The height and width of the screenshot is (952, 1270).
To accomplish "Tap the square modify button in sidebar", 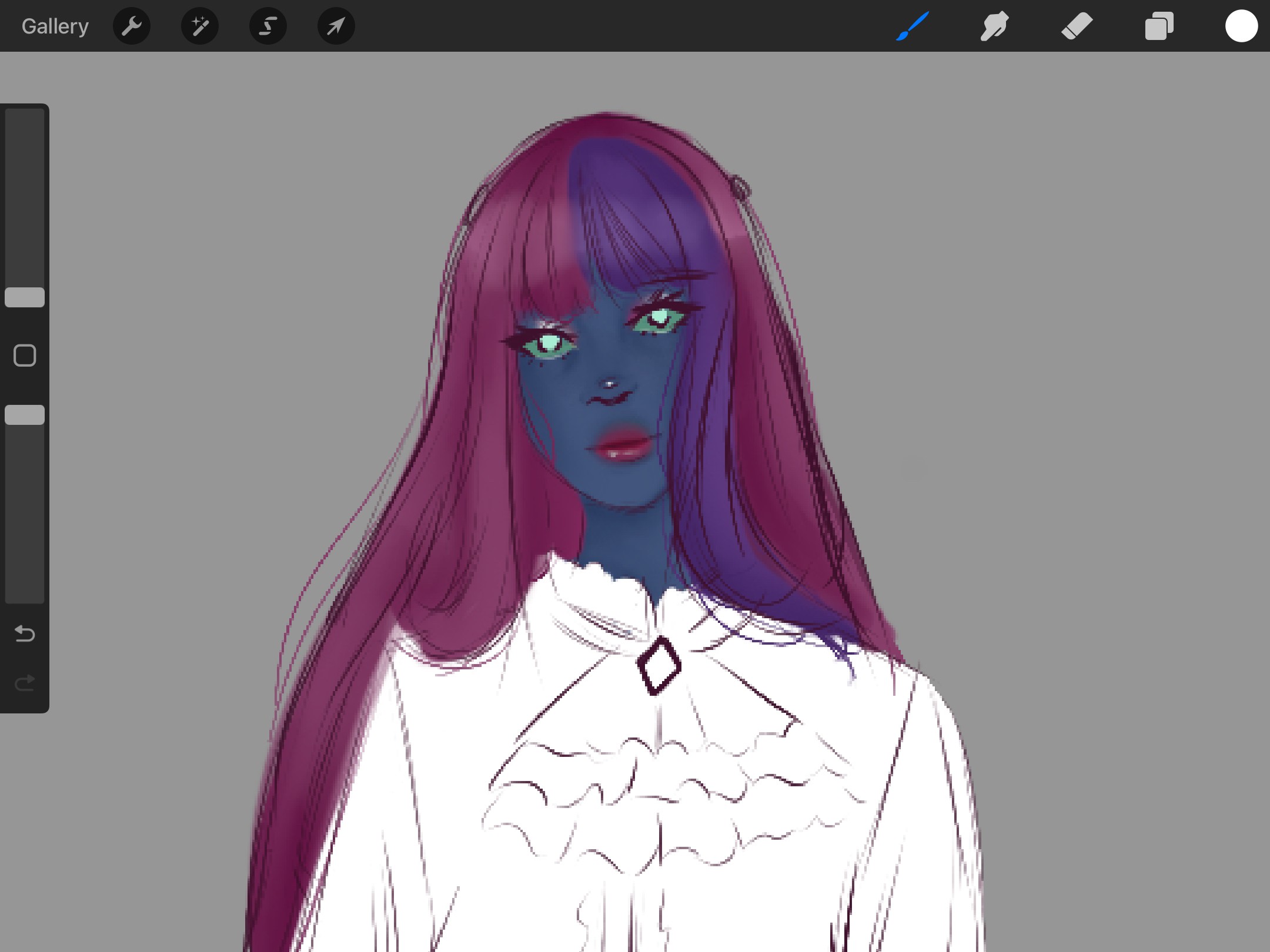I will (x=25, y=356).
